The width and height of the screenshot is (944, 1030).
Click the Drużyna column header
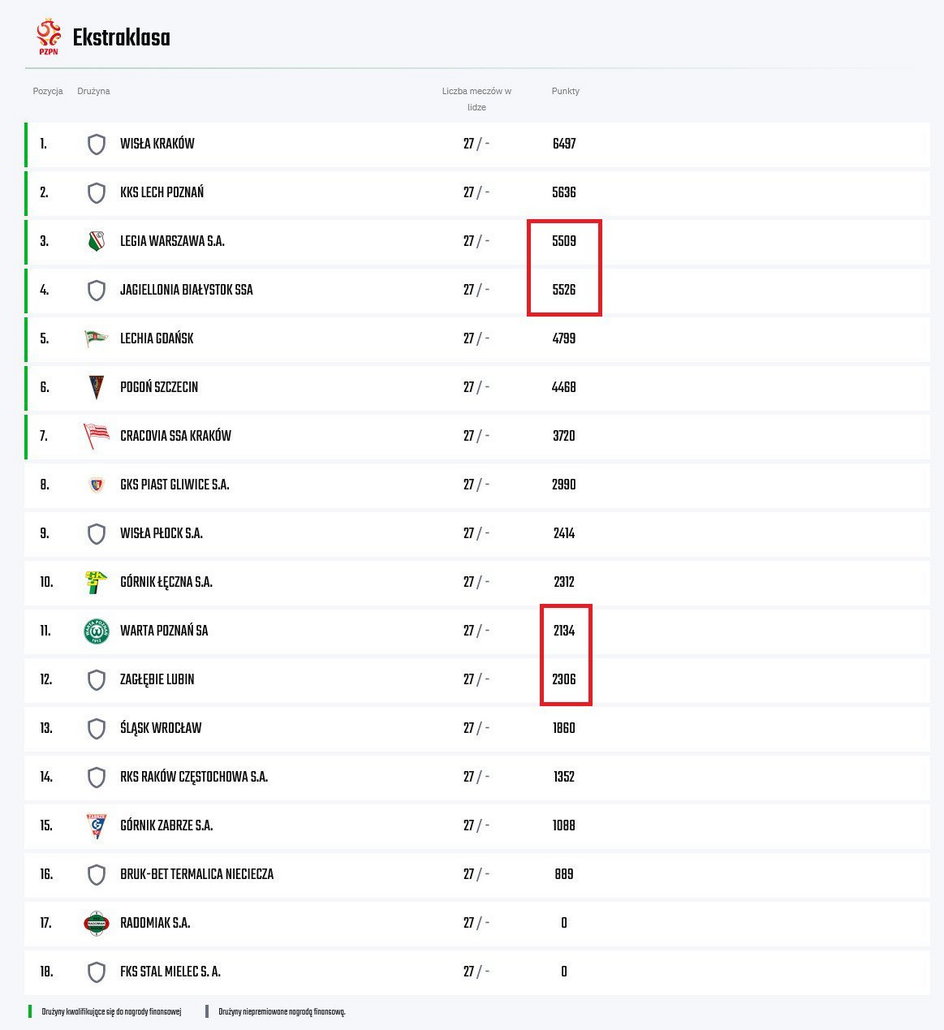[x=93, y=91]
